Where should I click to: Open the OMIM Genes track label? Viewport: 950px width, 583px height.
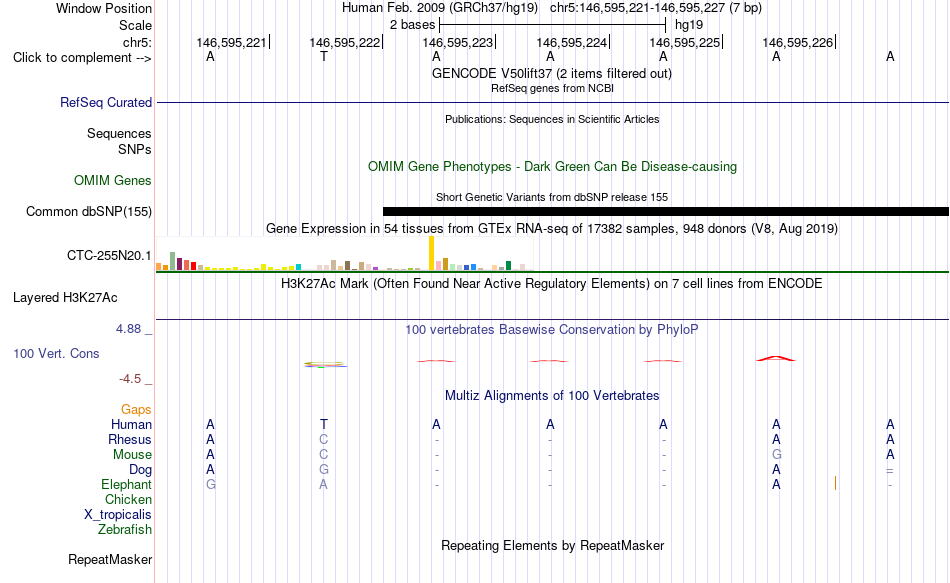click(x=113, y=181)
